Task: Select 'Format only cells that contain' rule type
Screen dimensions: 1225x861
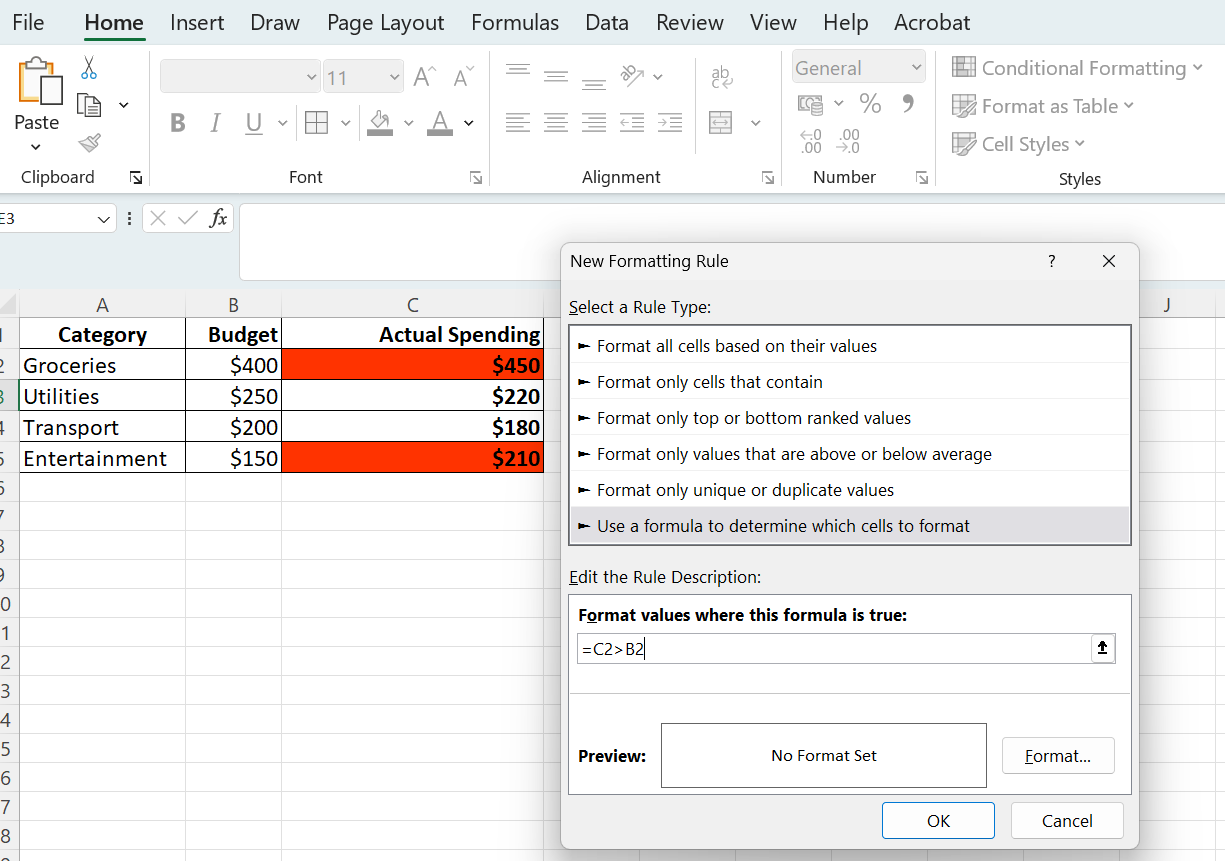Action: 850,382
